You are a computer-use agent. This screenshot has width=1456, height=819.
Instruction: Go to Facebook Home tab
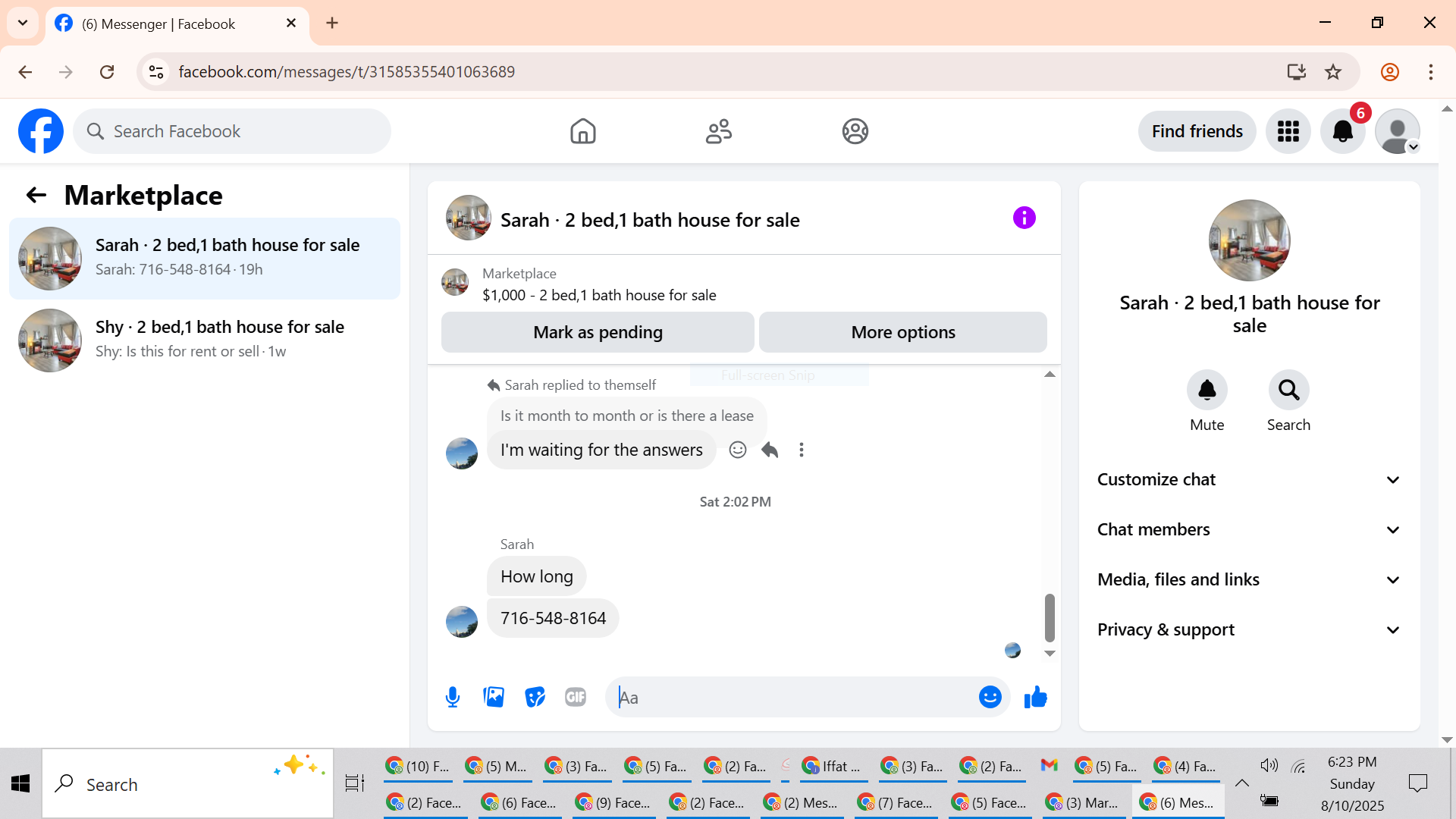pyautogui.click(x=582, y=131)
